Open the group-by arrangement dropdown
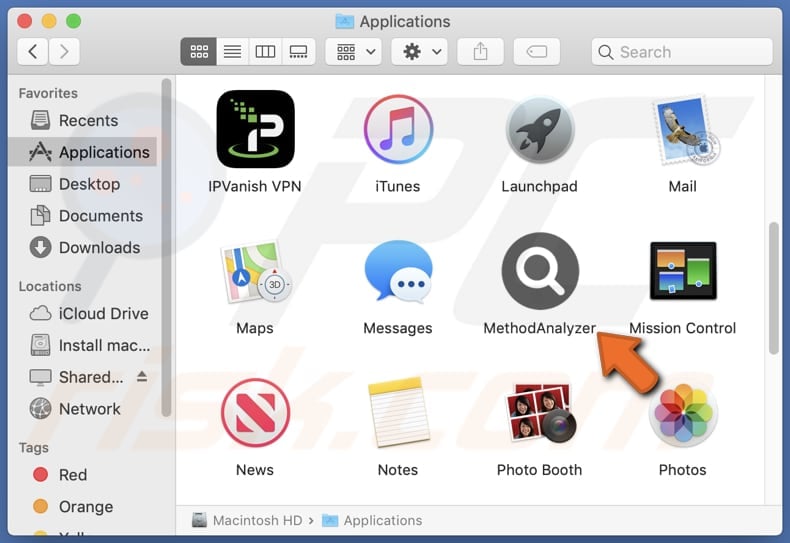The height and width of the screenshot is (543, 790). click(354, 51)
